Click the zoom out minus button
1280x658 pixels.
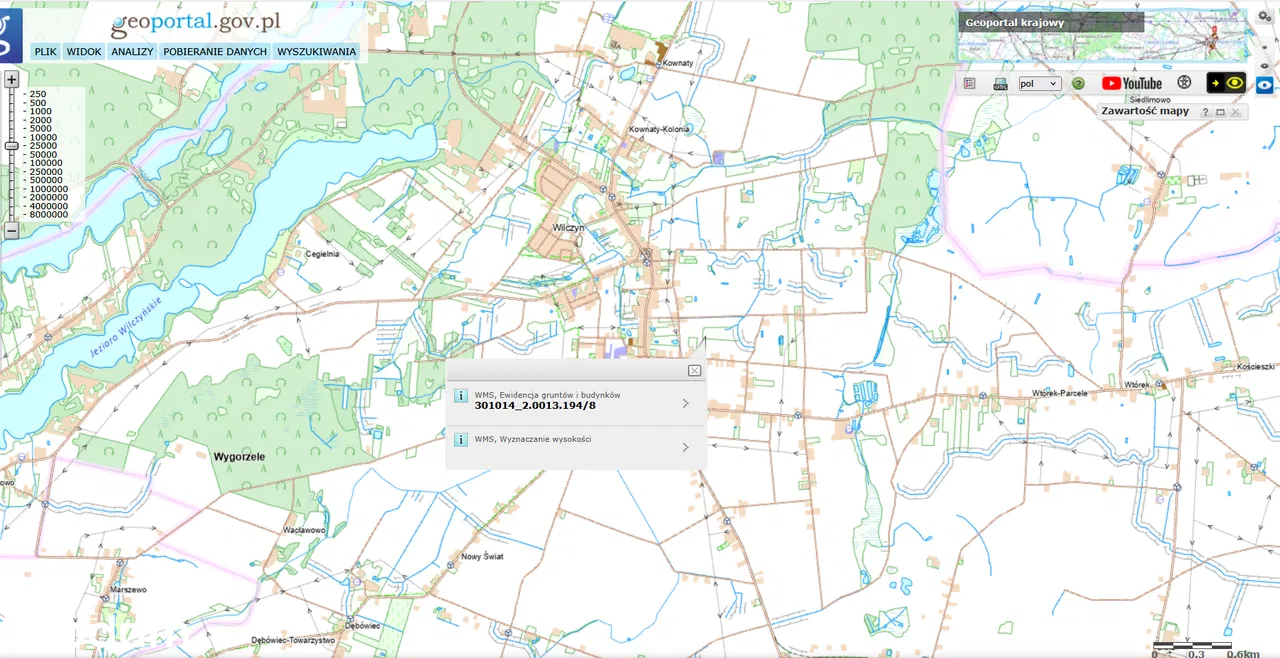[12, 230]
